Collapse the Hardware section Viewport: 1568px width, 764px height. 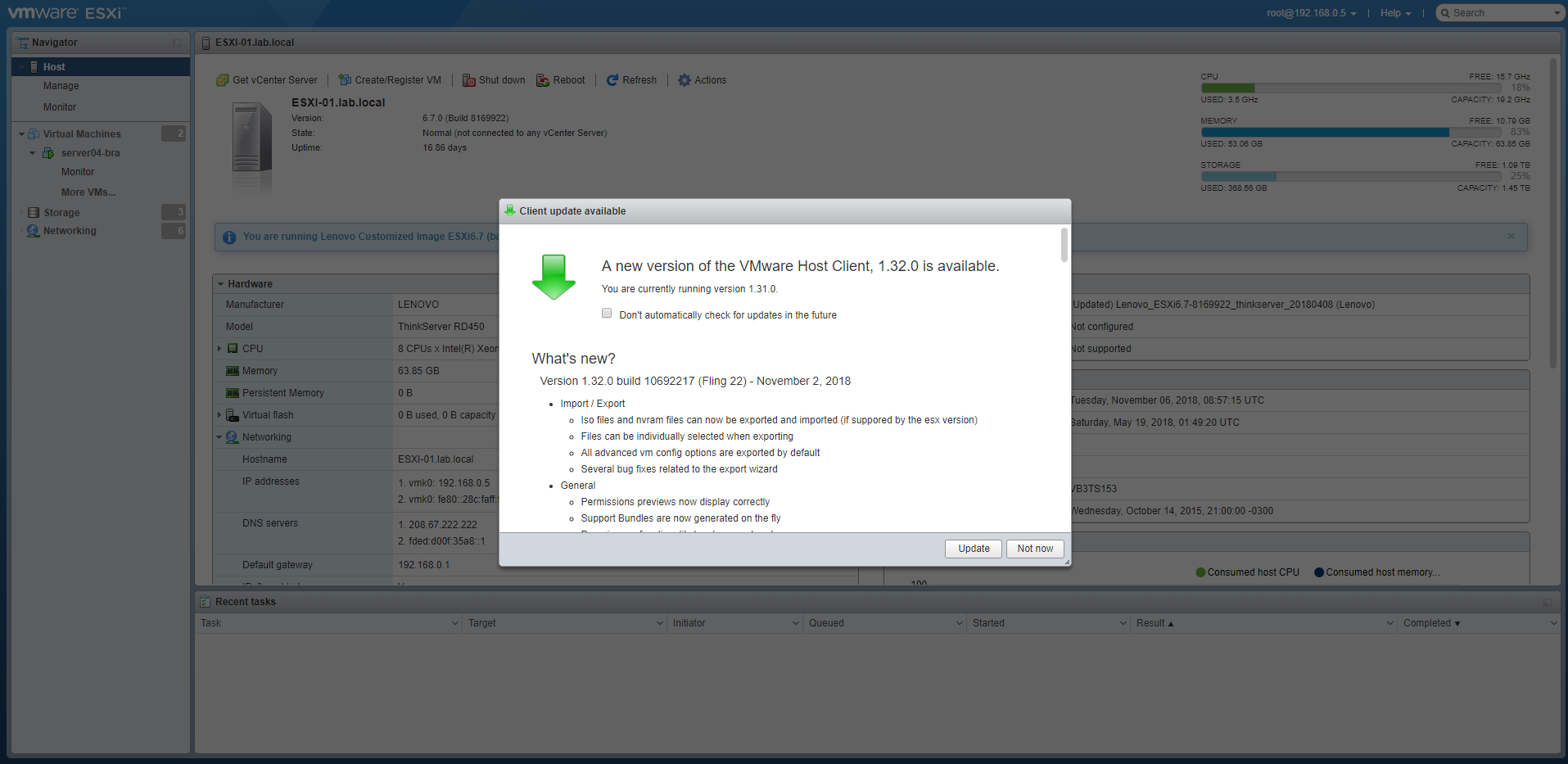221,284
